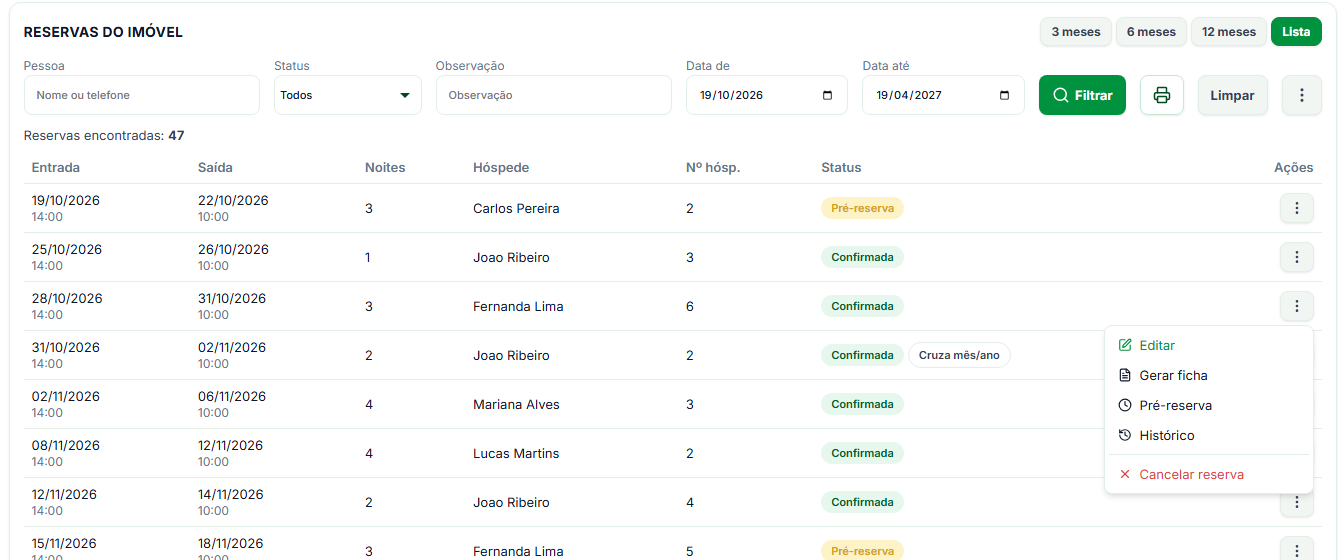Click the Data de date field

pyautogui.click(x=767, y=95)
